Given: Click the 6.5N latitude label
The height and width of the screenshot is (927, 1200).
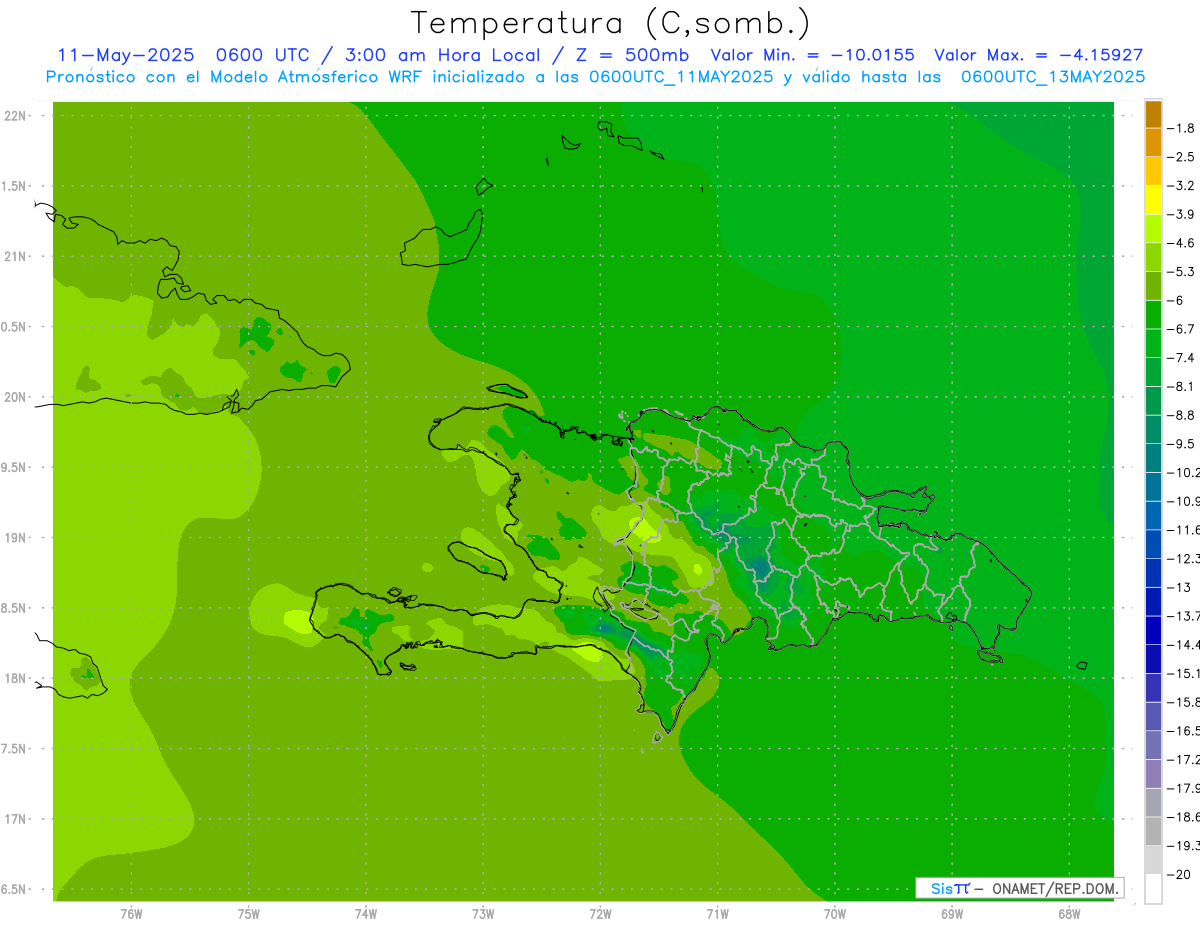Looking at the screenshot, I should point(15,890).
